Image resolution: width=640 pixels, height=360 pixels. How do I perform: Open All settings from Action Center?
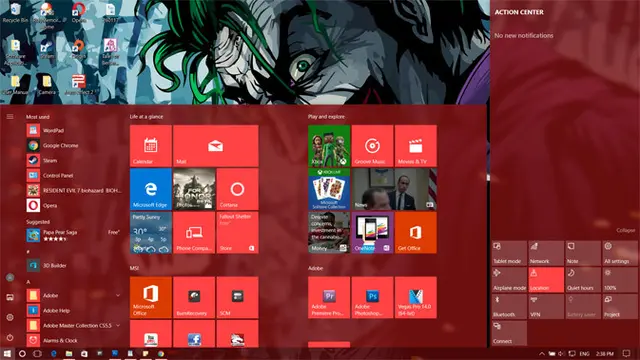[x=620, y=253]
